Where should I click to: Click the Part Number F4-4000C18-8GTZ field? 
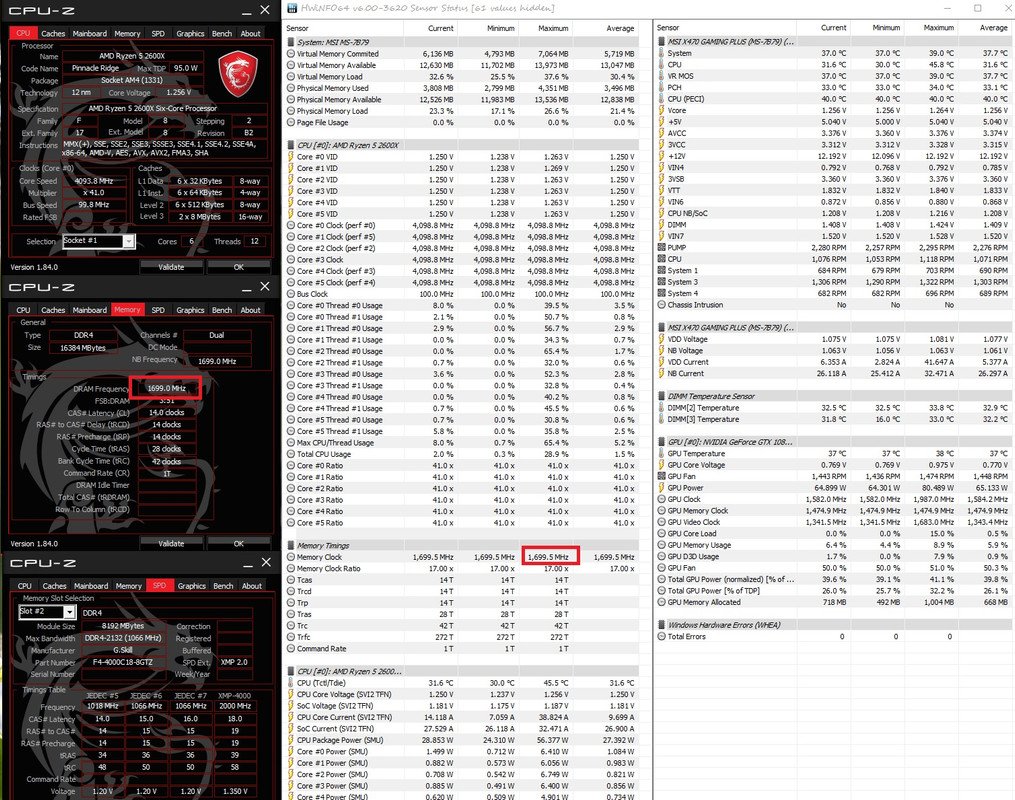click(x=123, y=662)
